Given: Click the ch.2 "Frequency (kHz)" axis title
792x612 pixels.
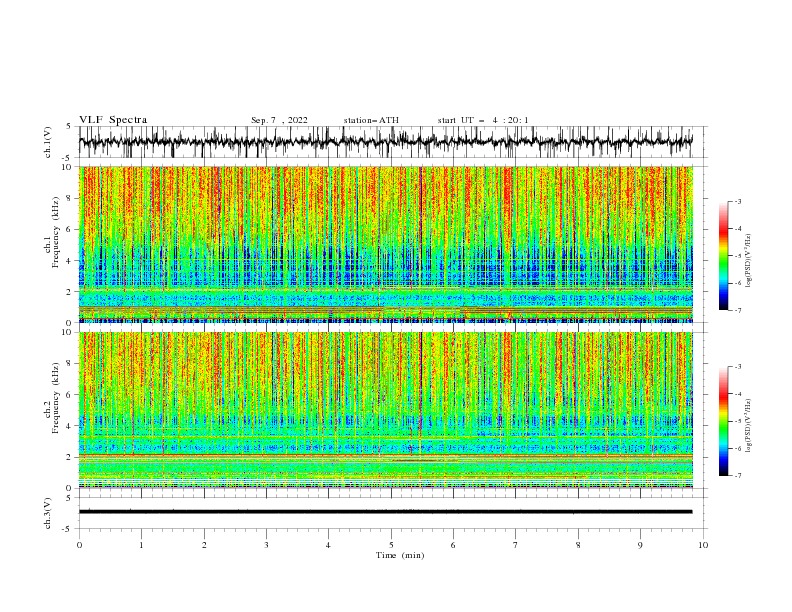Looking at the screenshot, I should (56, 398).
